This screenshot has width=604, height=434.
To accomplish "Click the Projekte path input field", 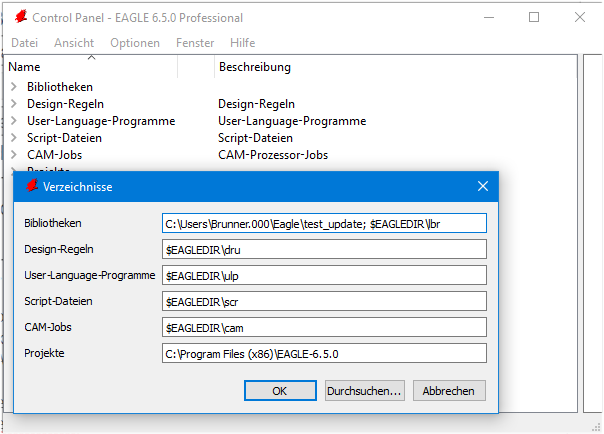I will pos(324,353).
